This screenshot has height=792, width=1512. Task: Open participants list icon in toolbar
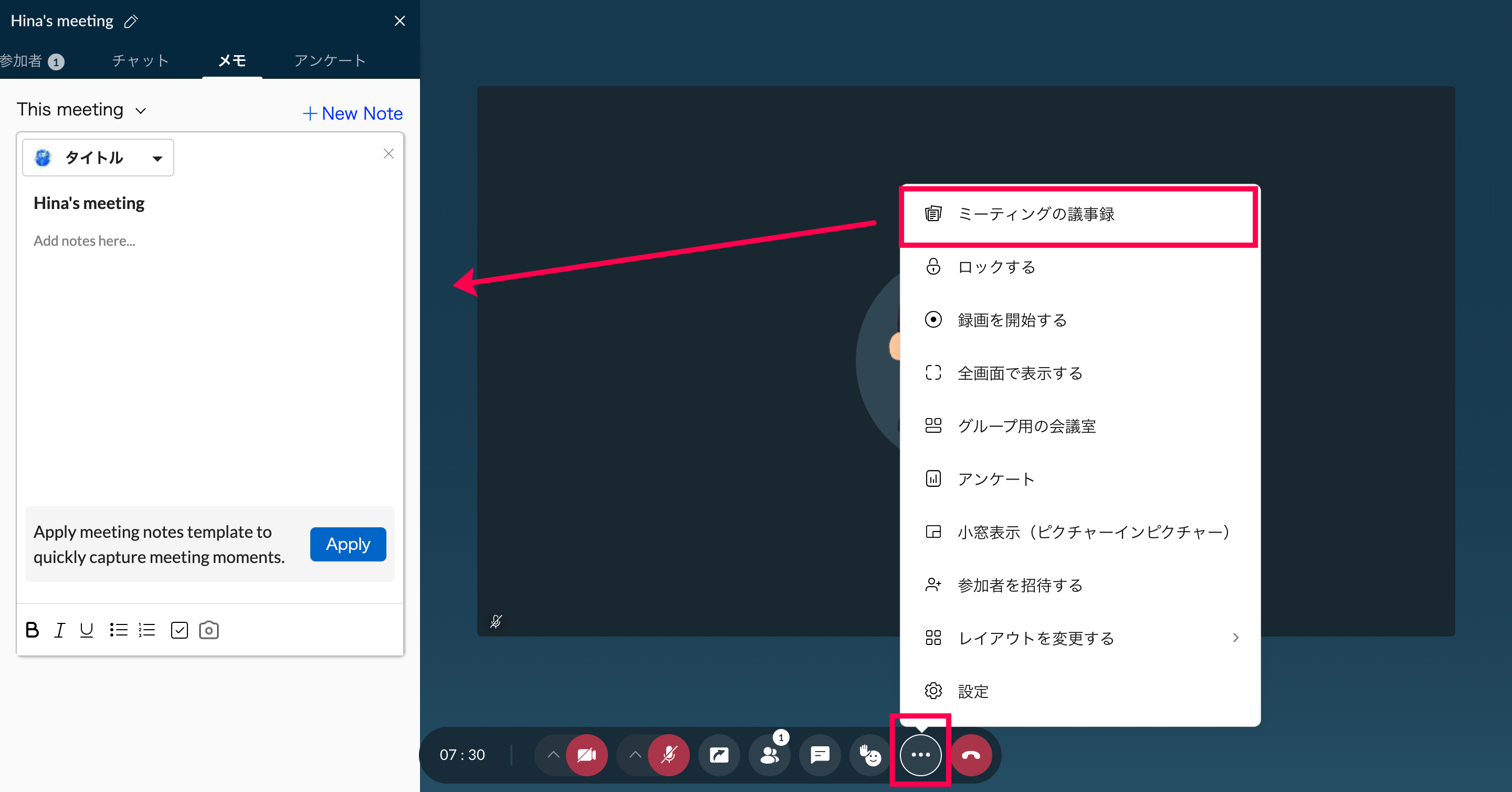[x=769, y=755]
